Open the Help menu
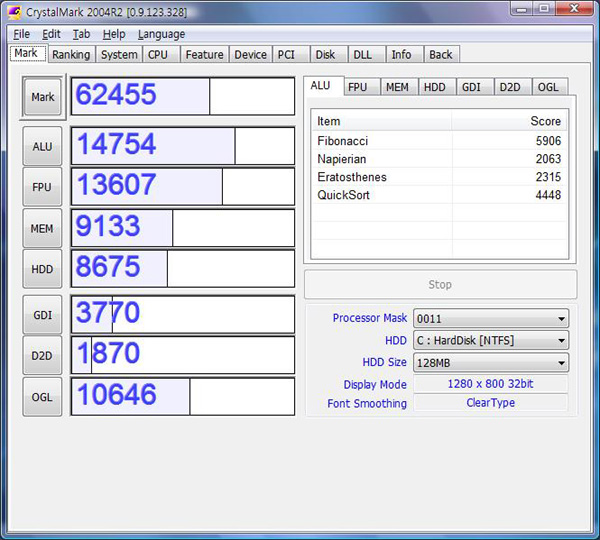The width and height of the screenshot is (600, 540). click(114, 34)
